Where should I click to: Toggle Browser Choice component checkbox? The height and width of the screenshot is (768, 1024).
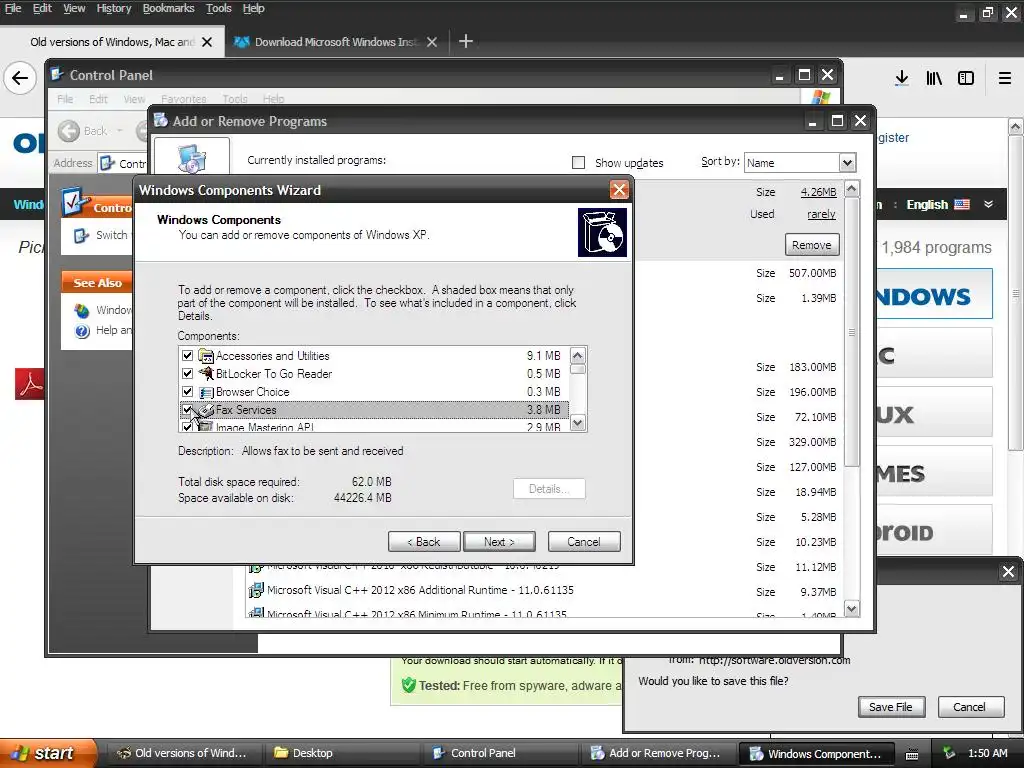(x=187, y=392)
